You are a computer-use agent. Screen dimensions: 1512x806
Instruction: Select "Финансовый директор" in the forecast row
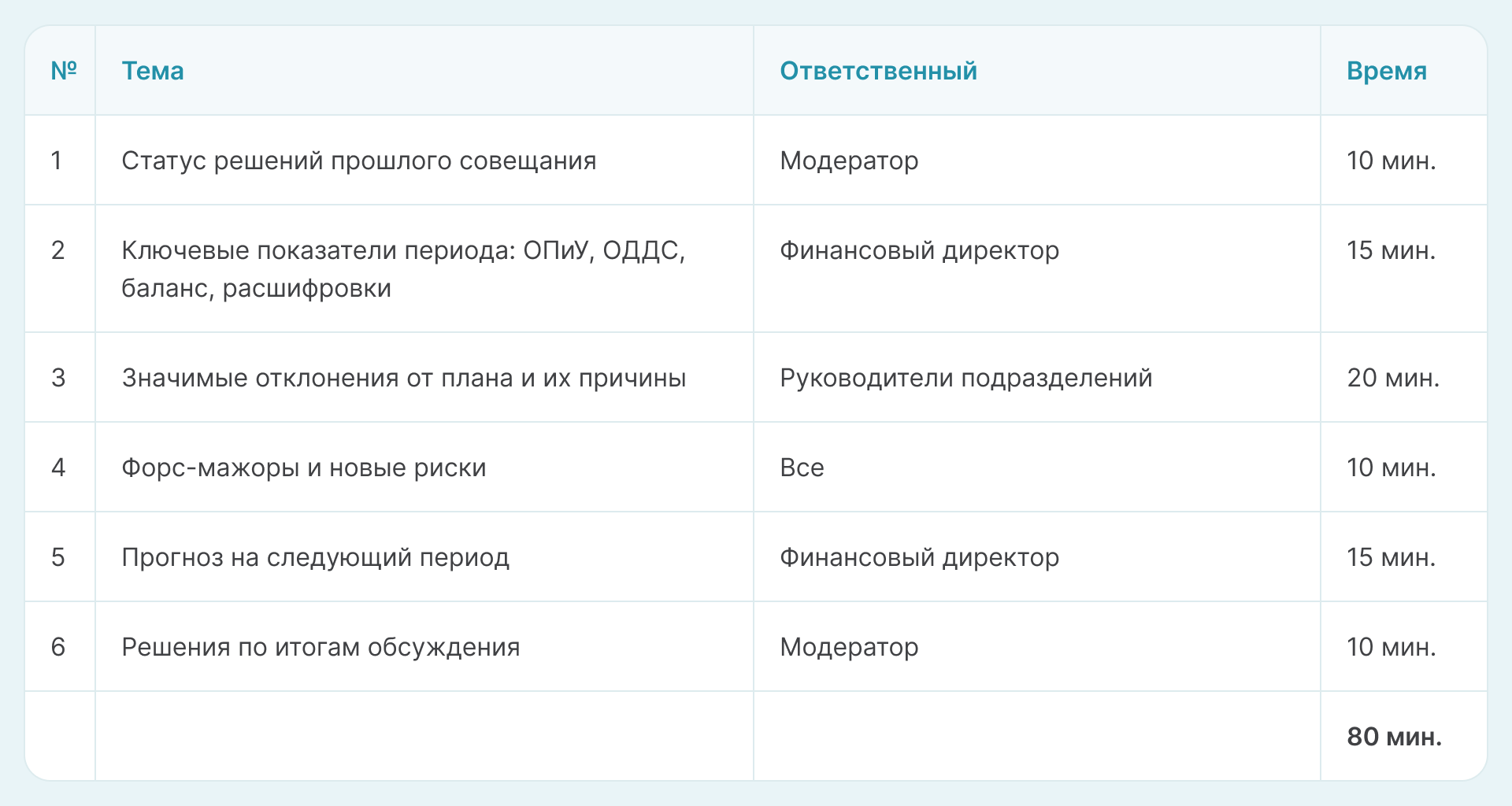pos(919,557)
